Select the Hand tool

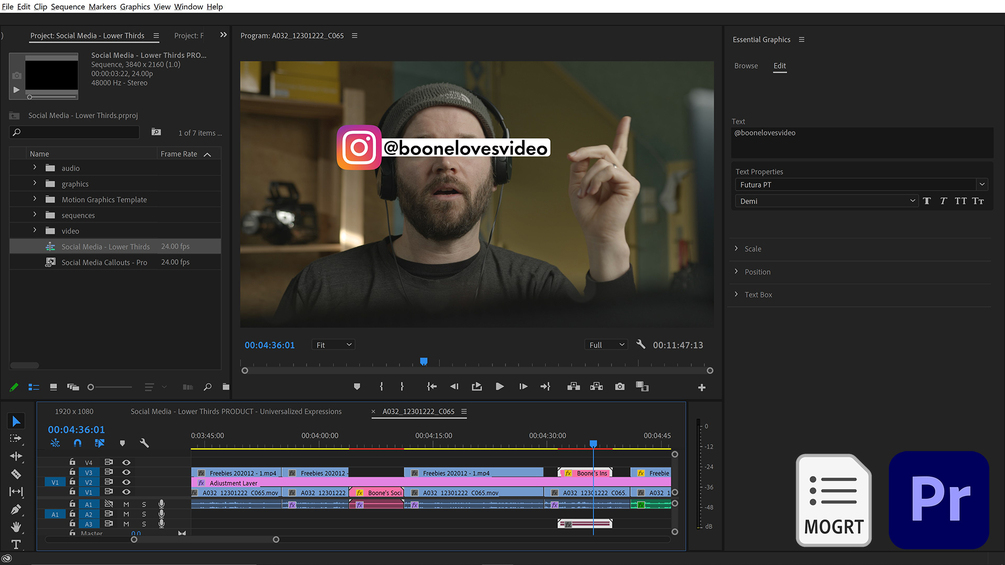tap(16, 527)
